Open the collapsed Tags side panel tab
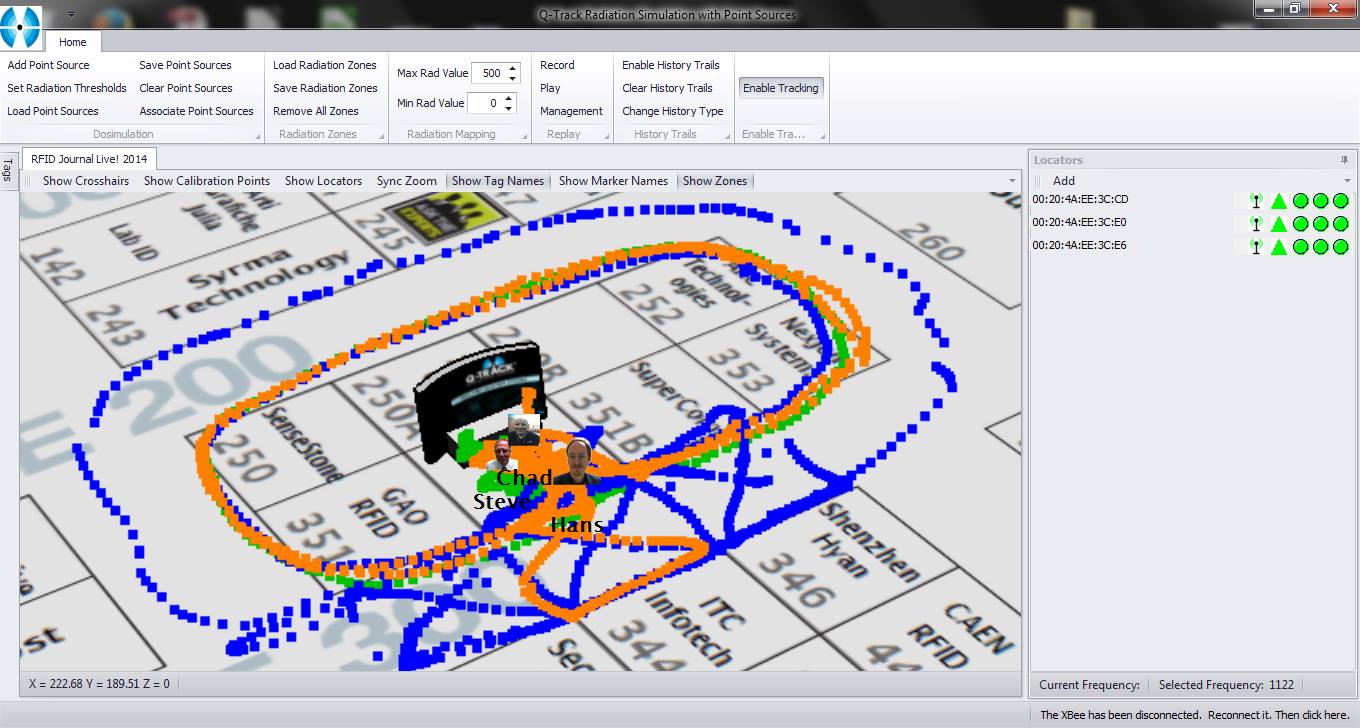 [x=8, y=170]
